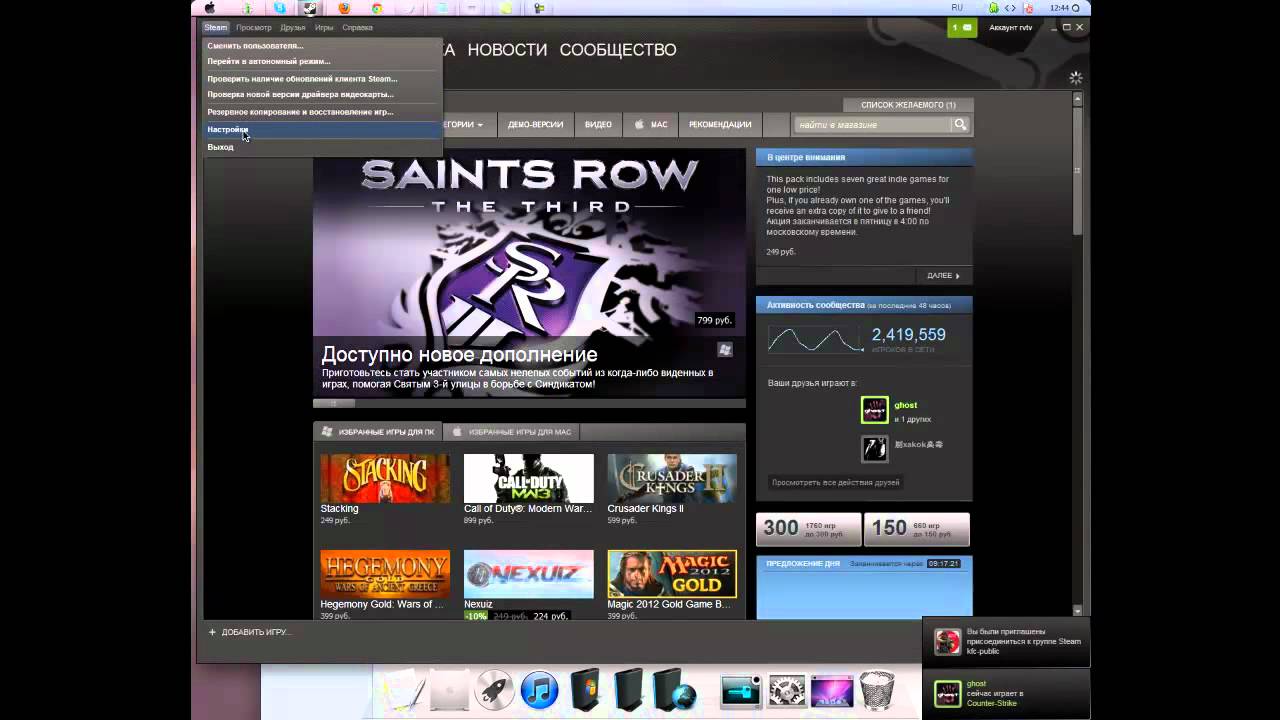Click the magnifier search icon
Viewport: 1280px width, 720px height.
pyautogui.click(x=960, y=125)
